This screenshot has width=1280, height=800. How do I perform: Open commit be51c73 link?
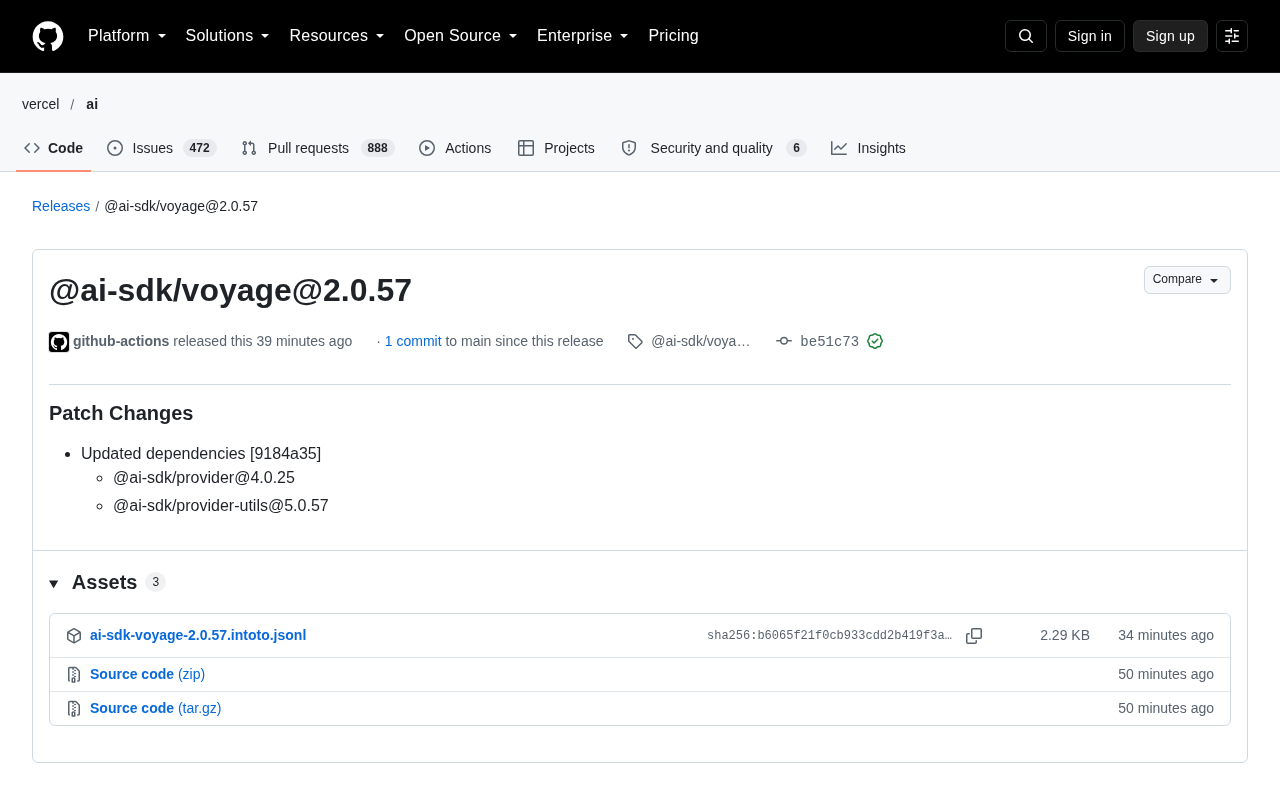pyautogui.click(x=829, y=341)
